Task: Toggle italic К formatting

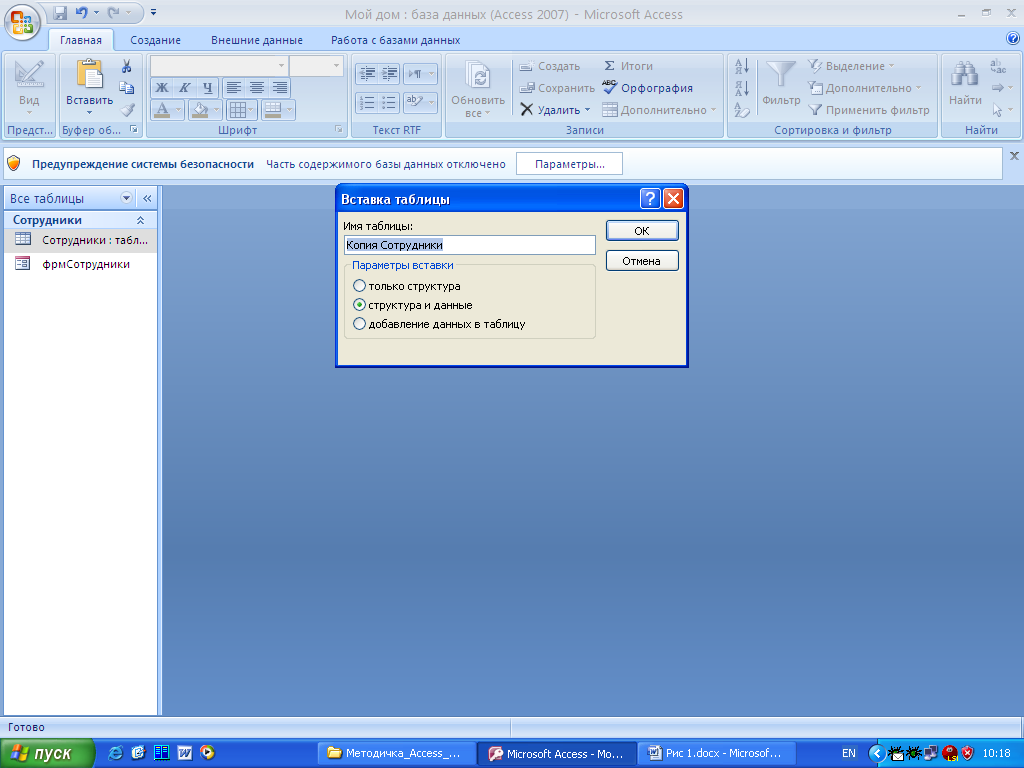Action: tap(185, 88)
